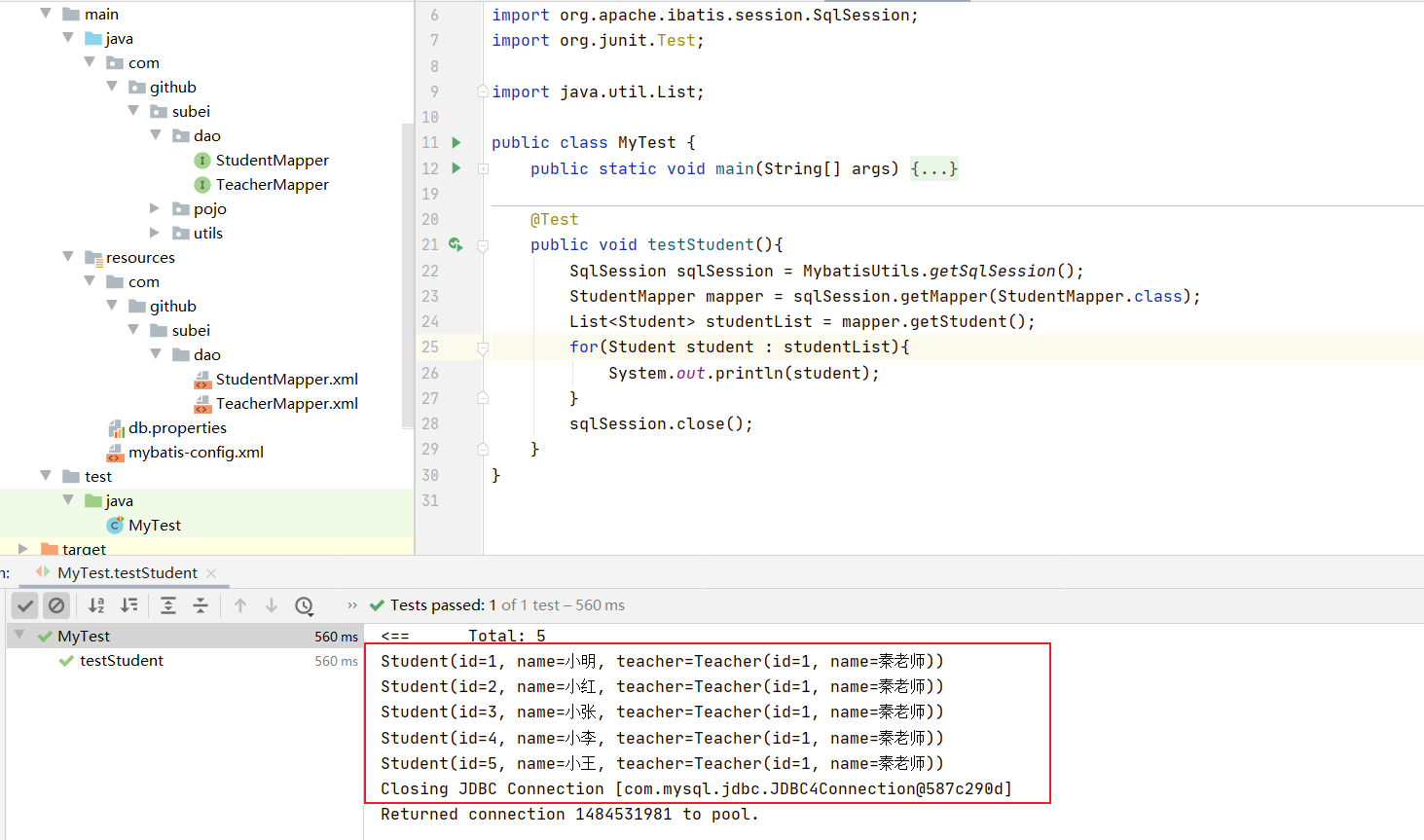Expand the utils package folder
Image resolution: width=1424 pixels, height=840 pixels.
pyautogui.click(x=155, y=233)
